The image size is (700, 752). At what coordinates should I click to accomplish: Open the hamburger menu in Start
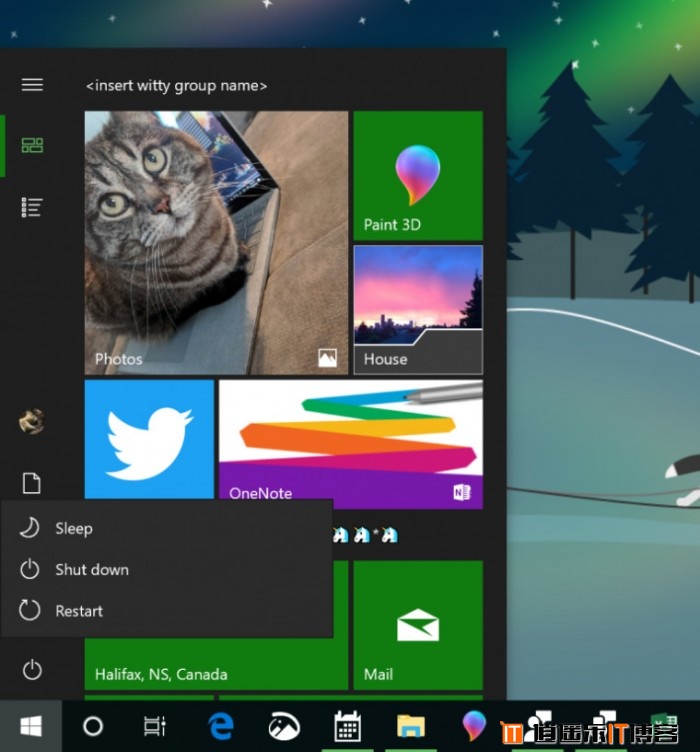[x=32, y=85]
